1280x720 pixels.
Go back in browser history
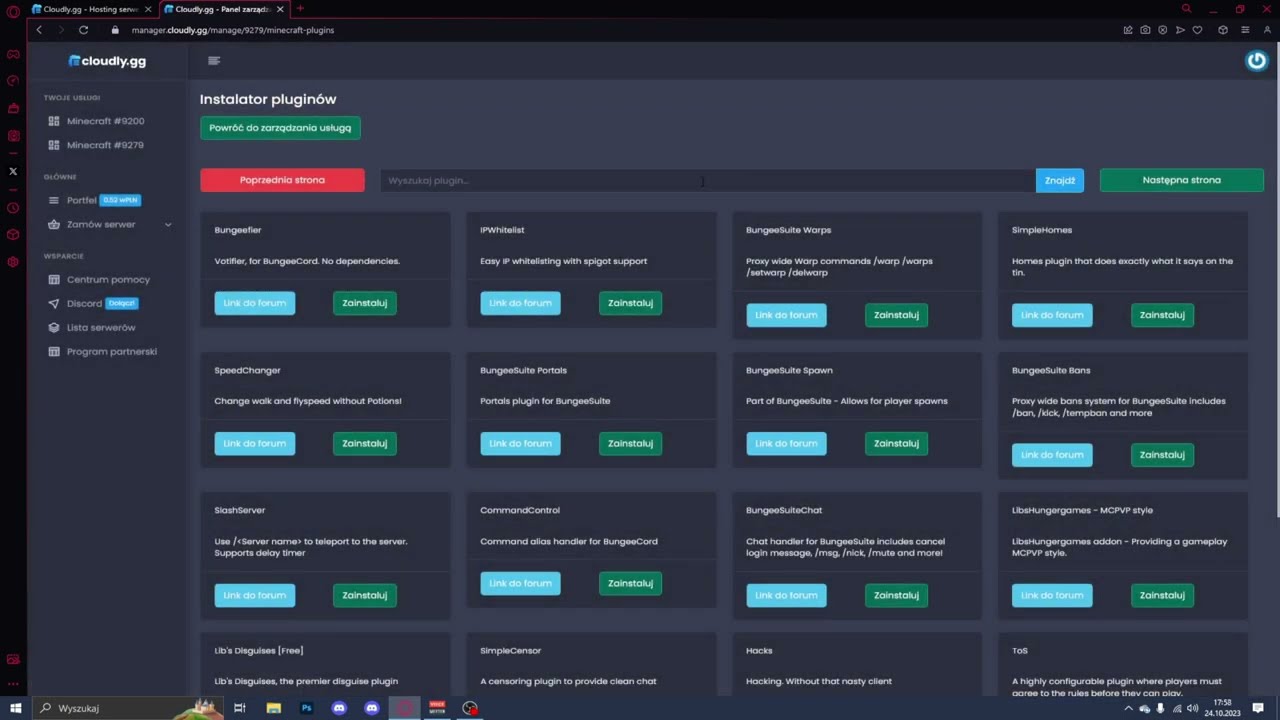[39, 30]
